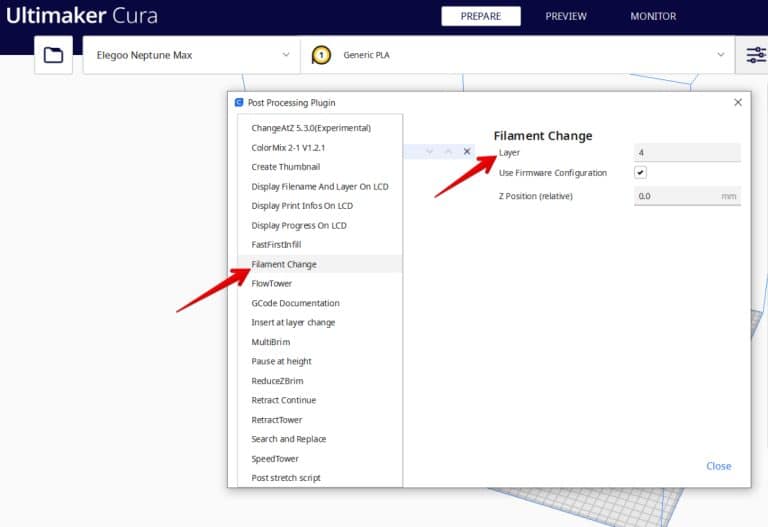
Task: Switch to the PREVIEW tab
Action: pos(566,16)
